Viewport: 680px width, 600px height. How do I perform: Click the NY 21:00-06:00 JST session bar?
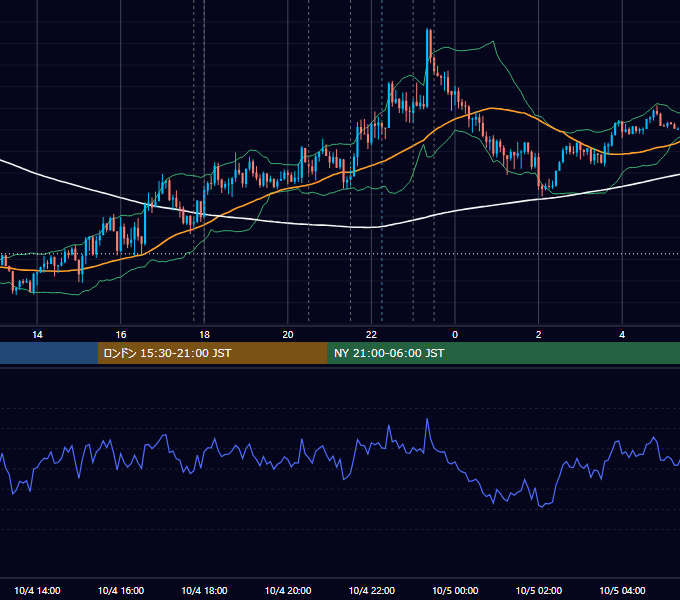(503, 353)
